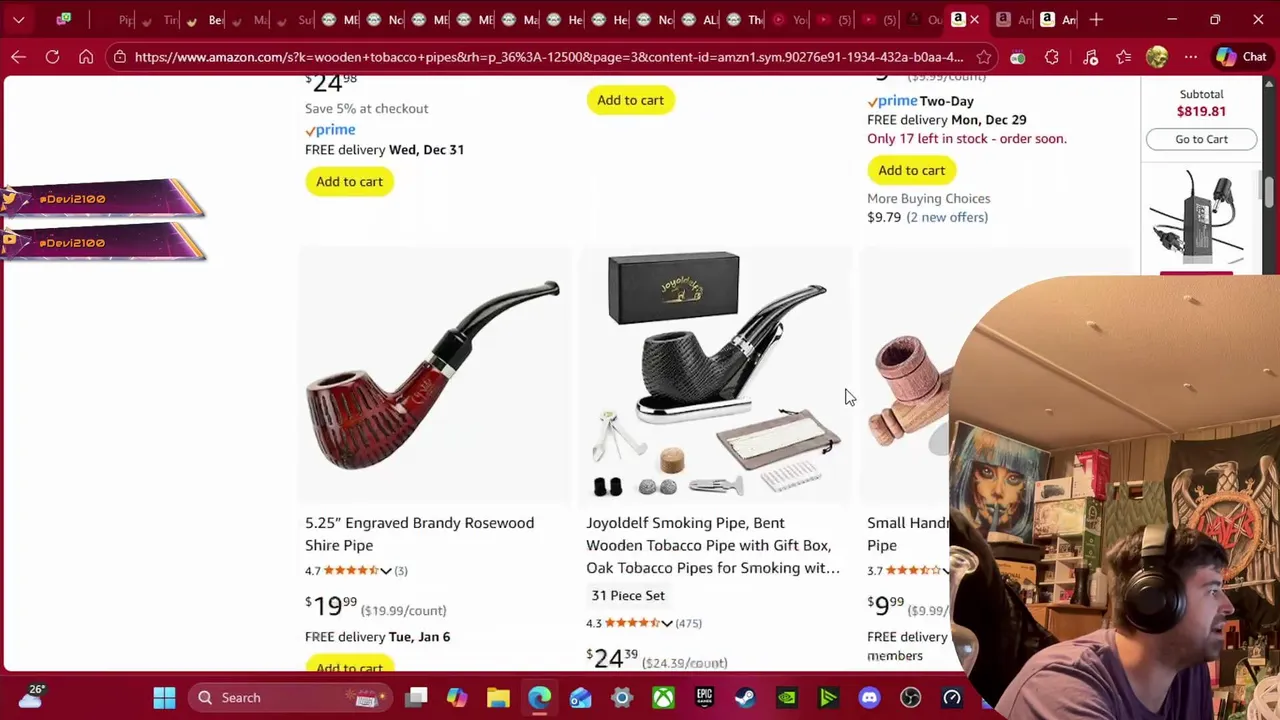The height and width of the screenshot is (720, 1280).
Task: Add the $24.98 pipe to cart
Action: point(349,181)
